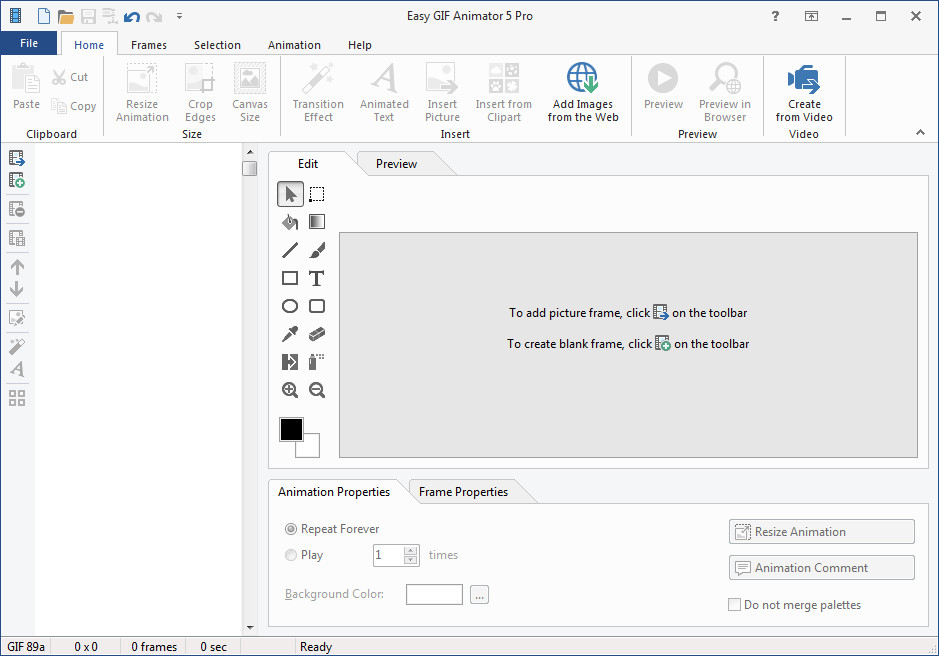Click frame list scroll down arrow
This screenshot has width=939, height=656.
[250, 627]
